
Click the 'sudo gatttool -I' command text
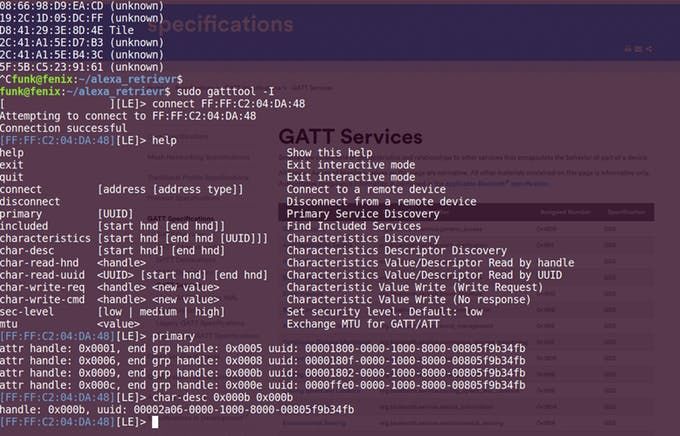pyautogui.click(x=226, y=92)
